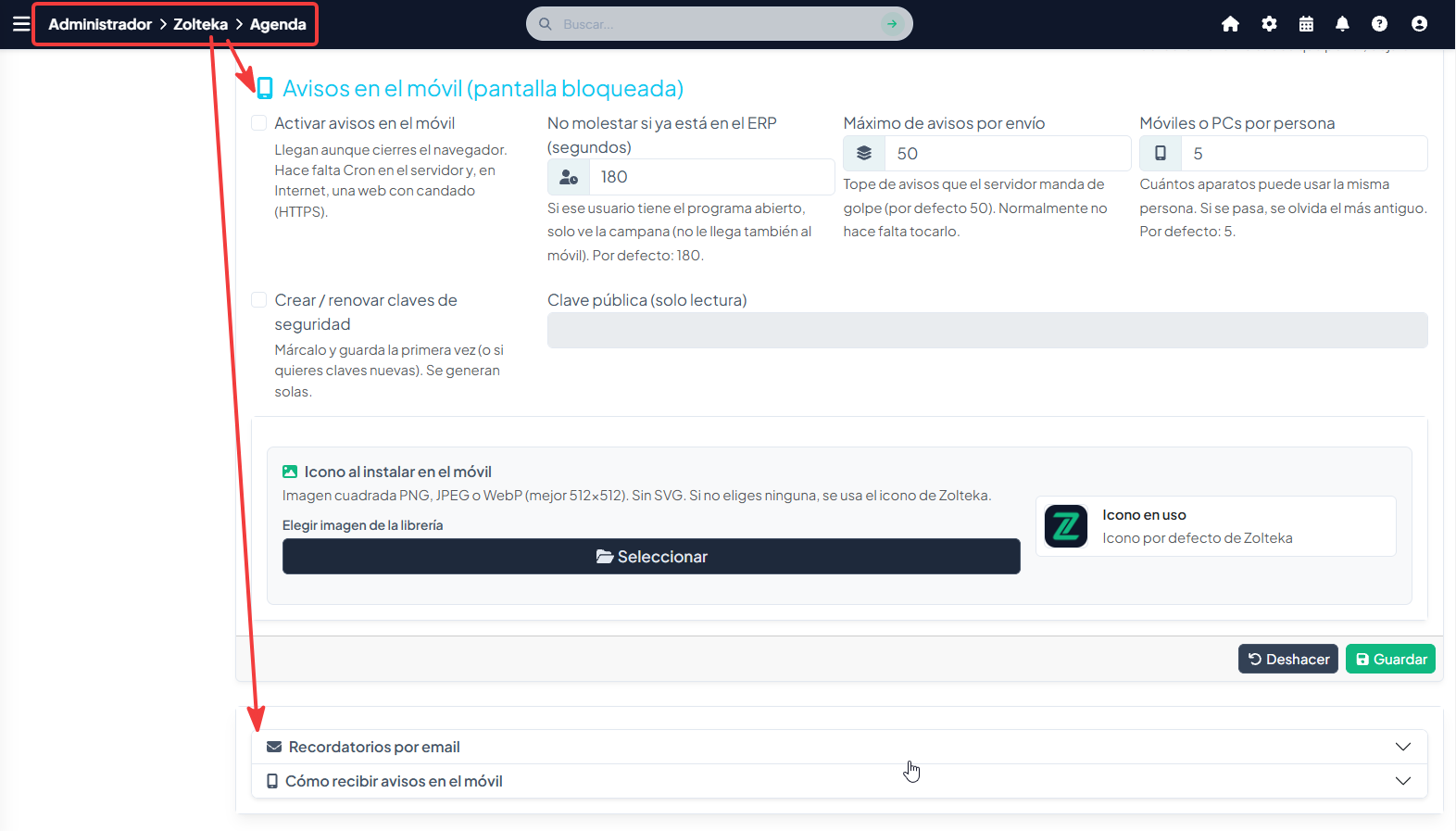Enable Activar avisos en el móvil checkbox
Screen dimensions: 1456x831
coord(259,123)
